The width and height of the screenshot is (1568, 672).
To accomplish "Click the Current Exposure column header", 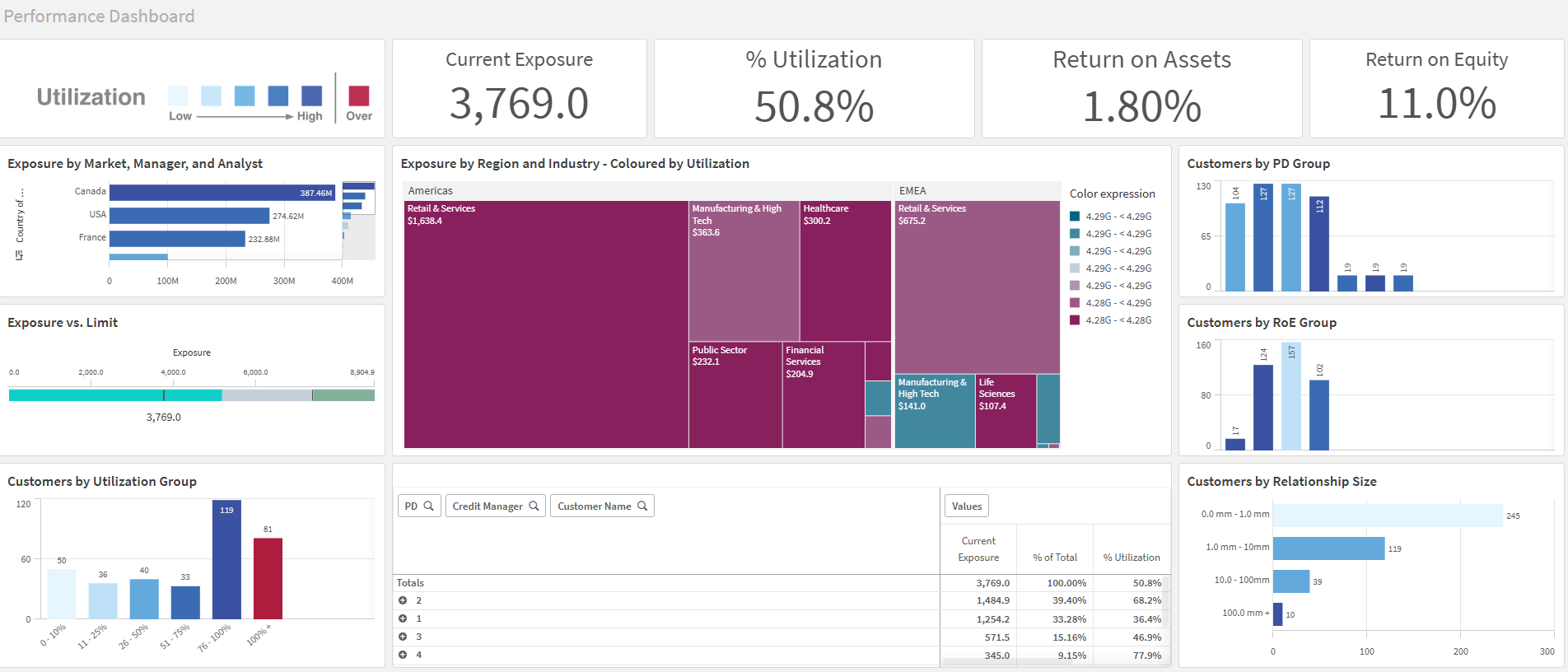I will click(x=978, y=549).
